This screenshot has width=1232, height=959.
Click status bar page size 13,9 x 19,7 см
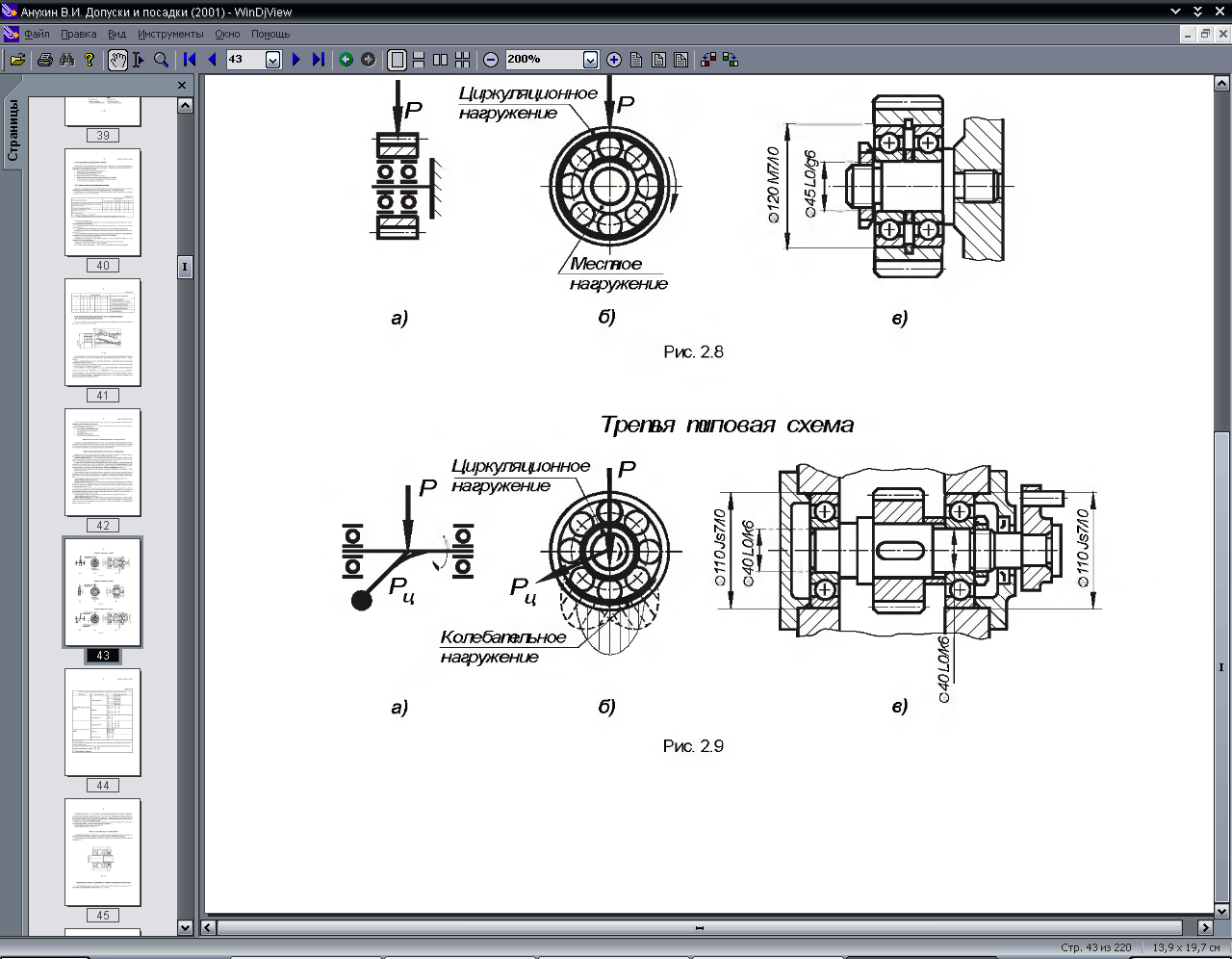1186,947
